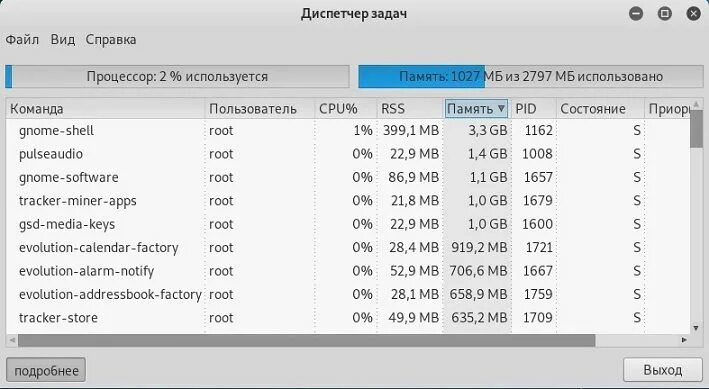Click the vertical scrollbar up arrow
This screenshot has height=389, width=709.
[697, 104]
